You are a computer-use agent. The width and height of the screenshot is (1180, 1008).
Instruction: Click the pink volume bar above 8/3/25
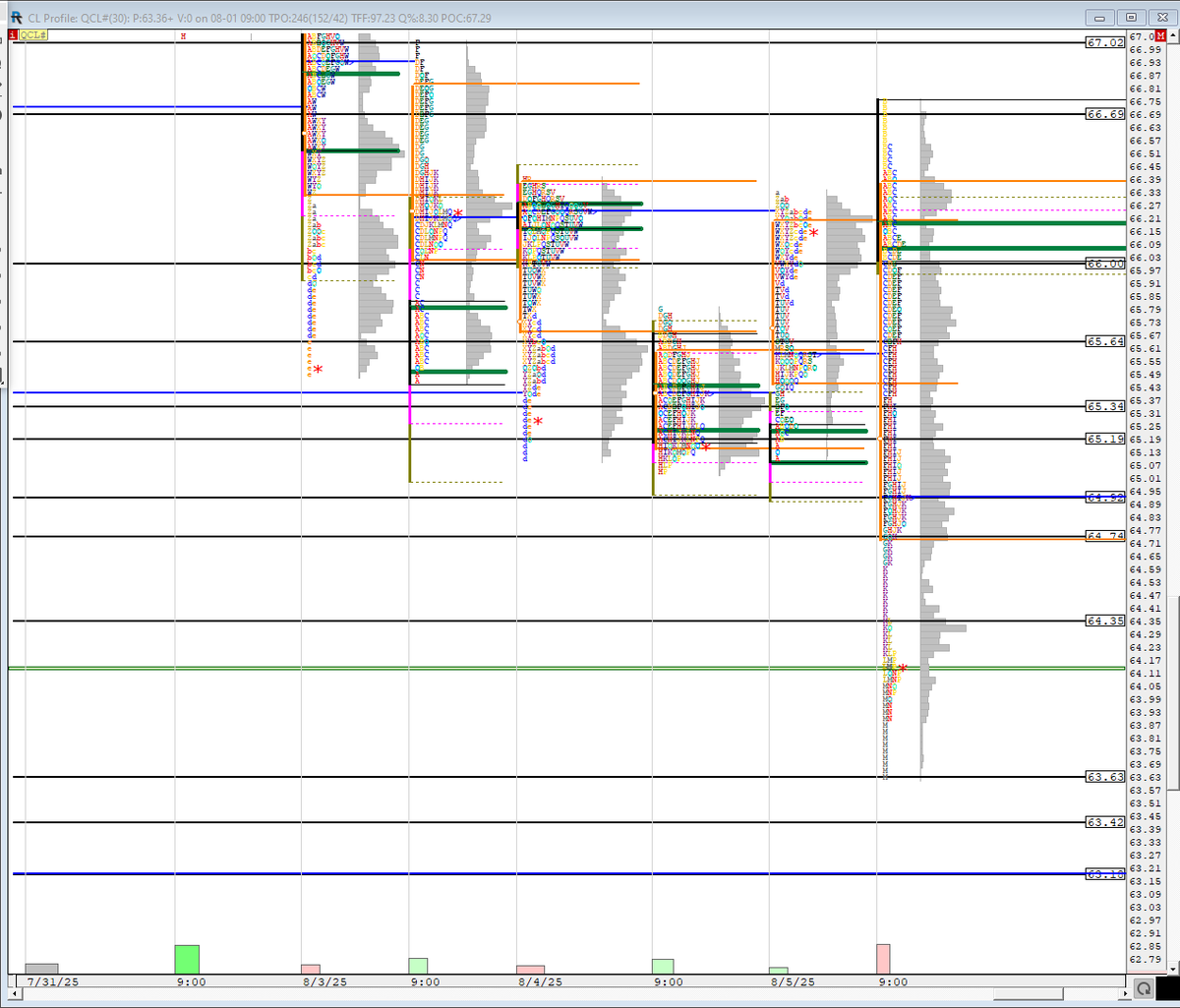coord(311,970)
